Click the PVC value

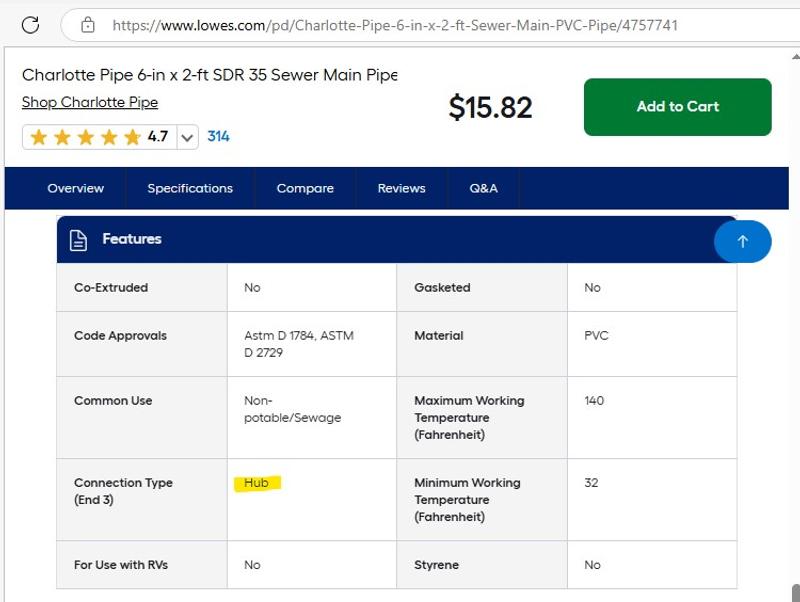[x=596, y=336]
